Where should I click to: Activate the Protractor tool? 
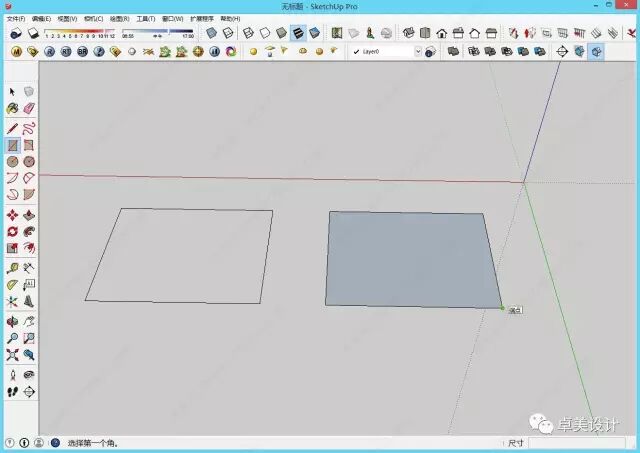point(12,284)
